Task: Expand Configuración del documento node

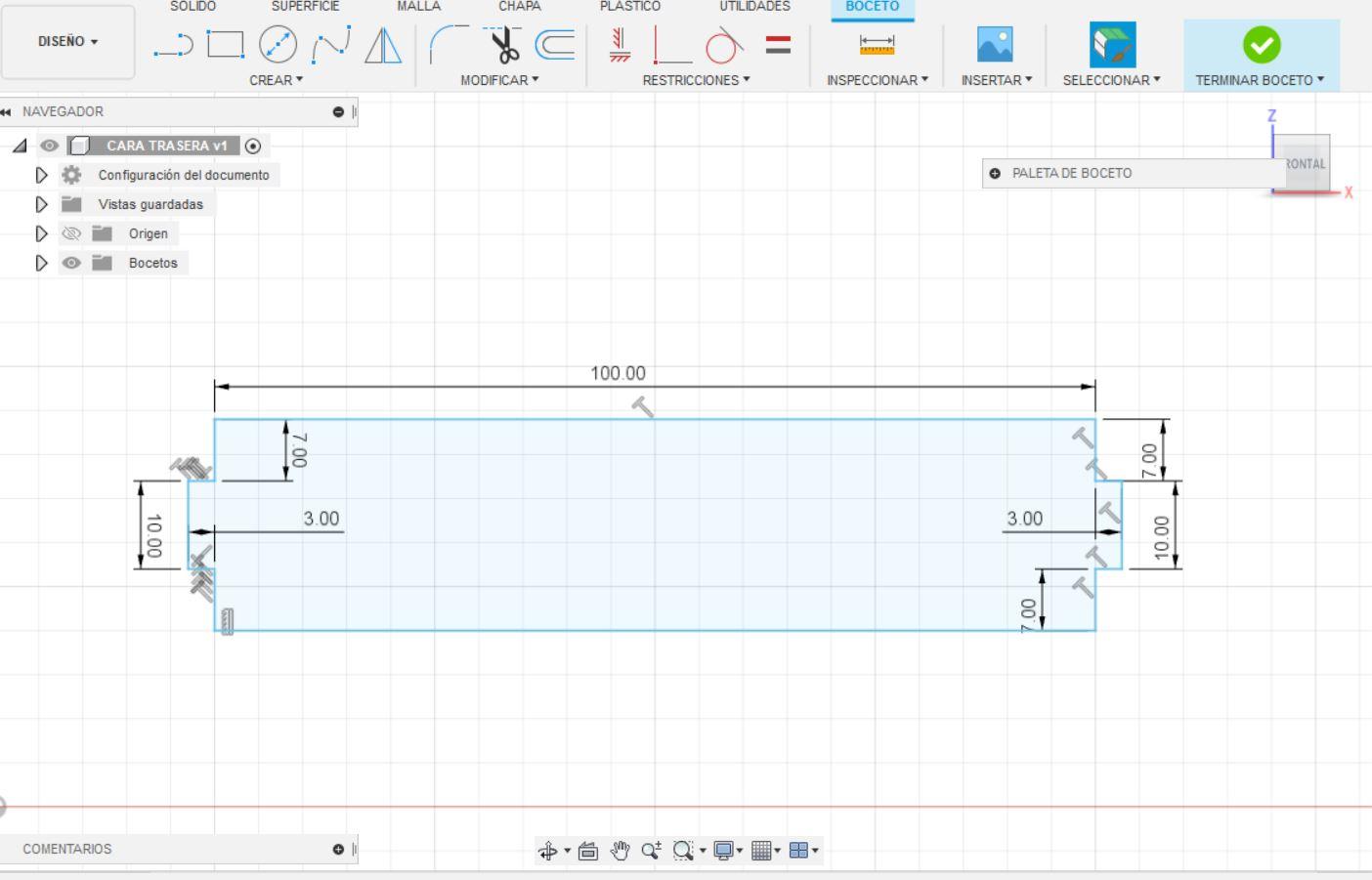Action: [x=41, y=175]
